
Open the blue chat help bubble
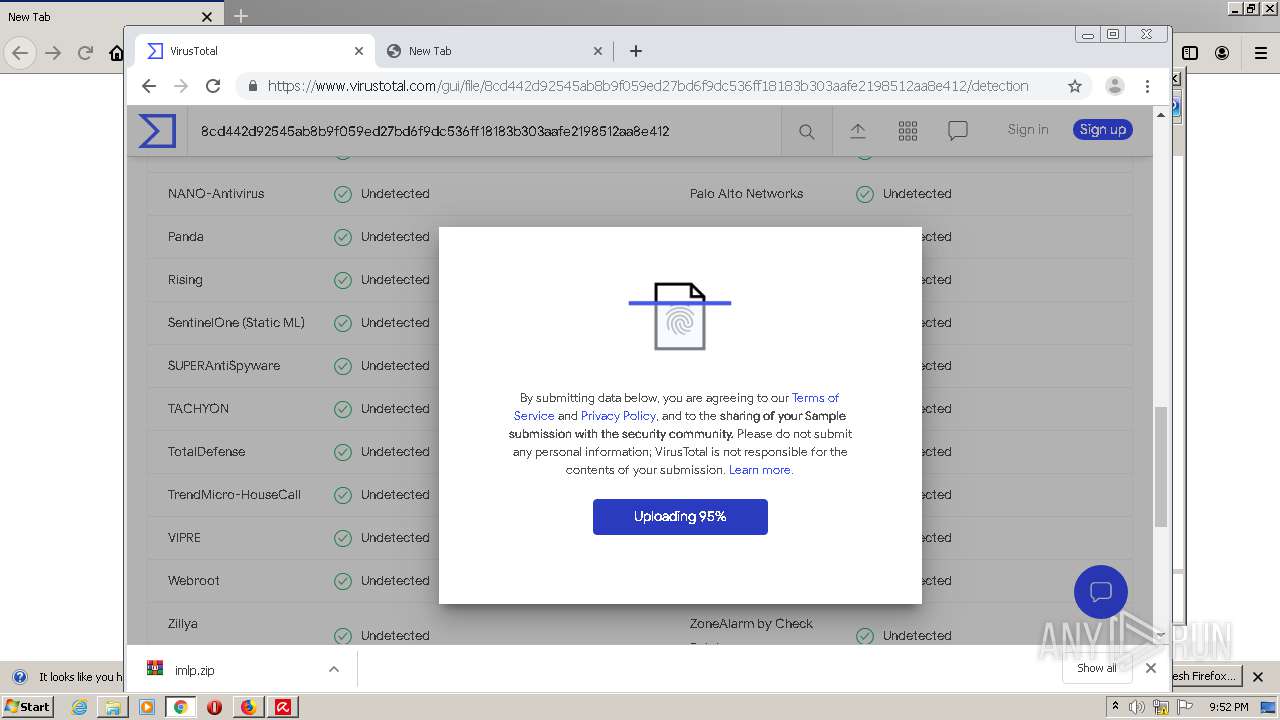click(x=1101, y=592)
